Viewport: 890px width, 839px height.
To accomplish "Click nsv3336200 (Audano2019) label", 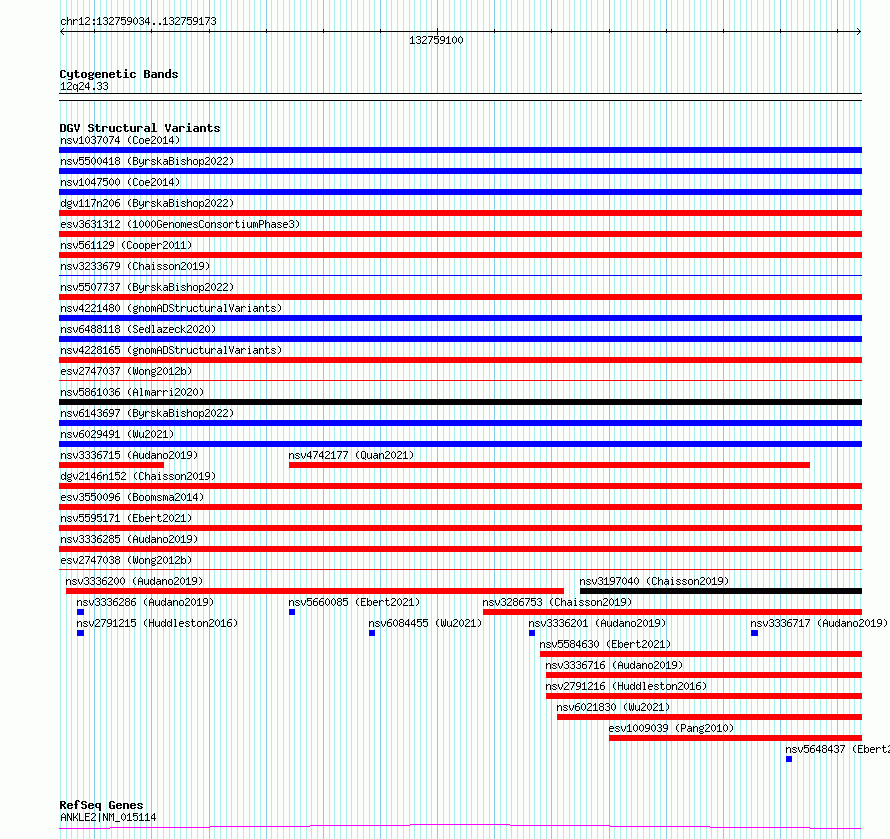I will tap(134, 581).
